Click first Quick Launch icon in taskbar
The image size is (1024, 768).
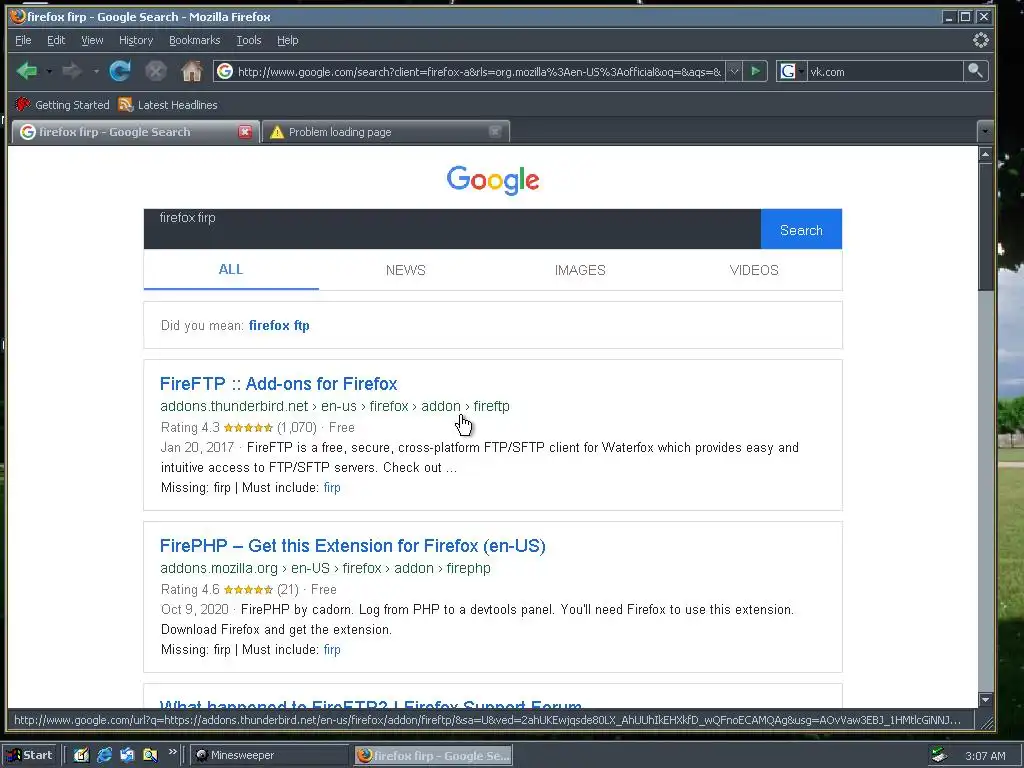point(81,755)
